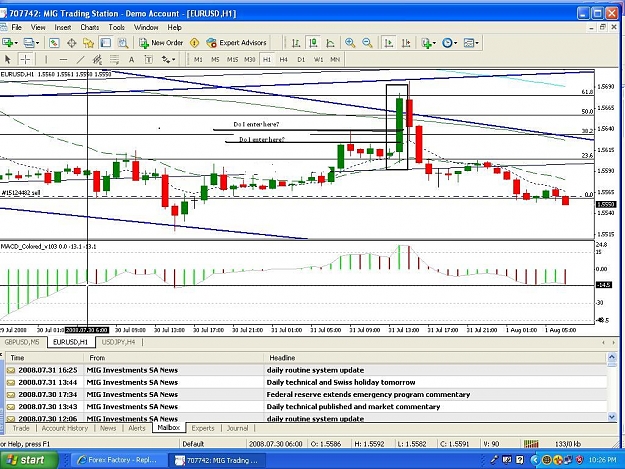Toggle the Market Watch window icon
The image size is (625, 469).
pyautogui.click(x=54, y=43)
